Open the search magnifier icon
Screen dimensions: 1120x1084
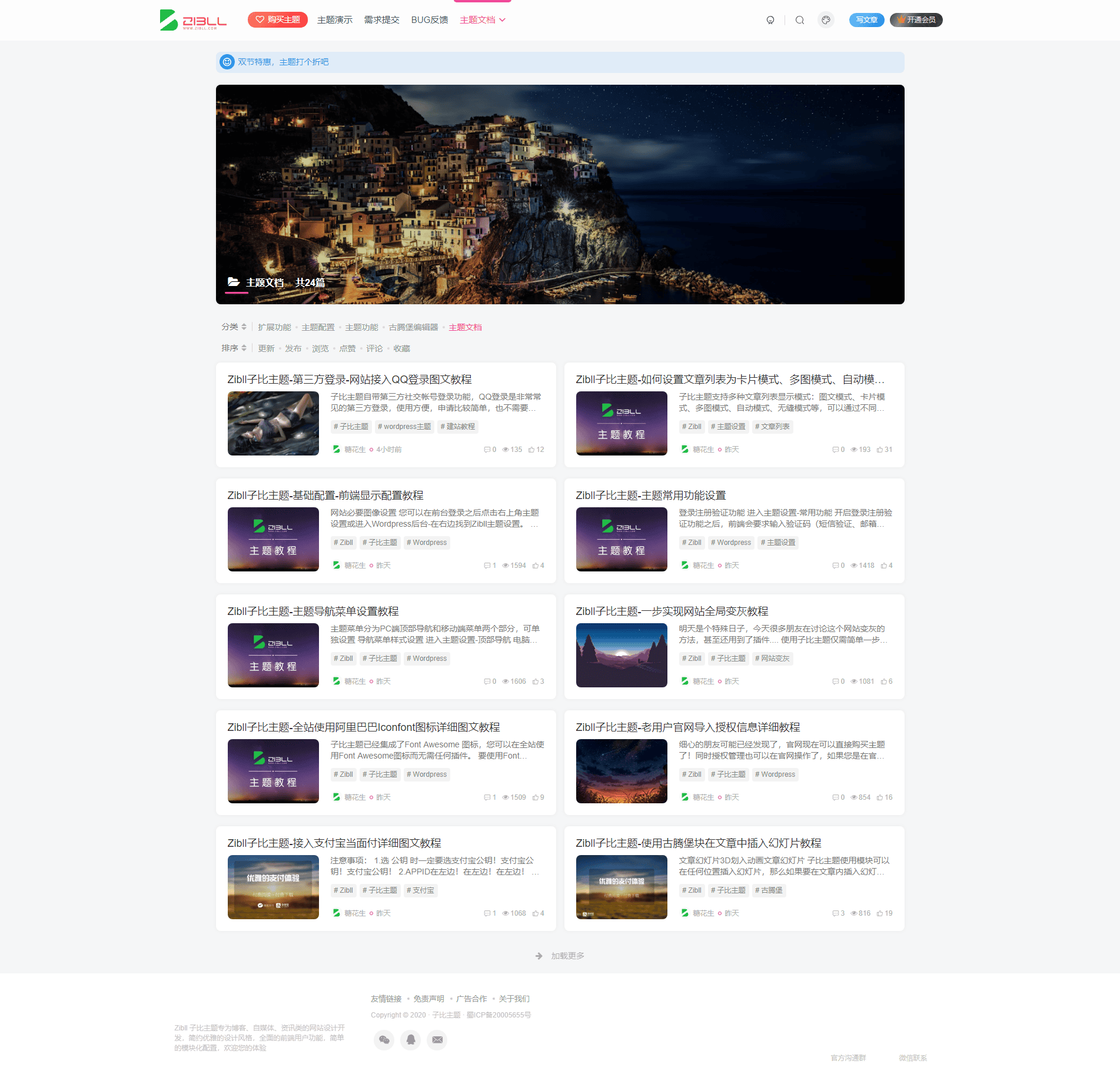click(x=799, y=20)
